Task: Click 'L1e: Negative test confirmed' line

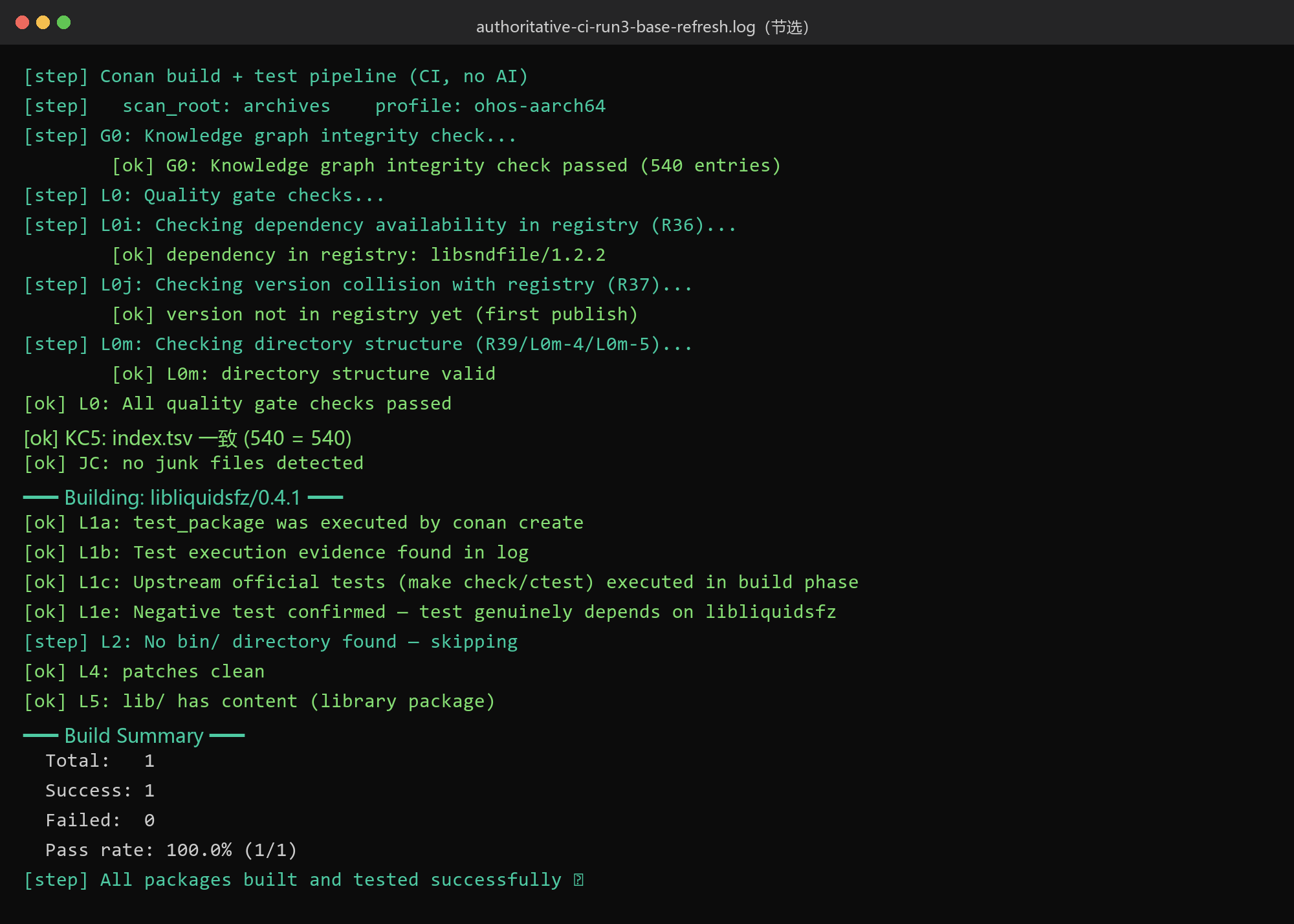Action: pos(430,612)
